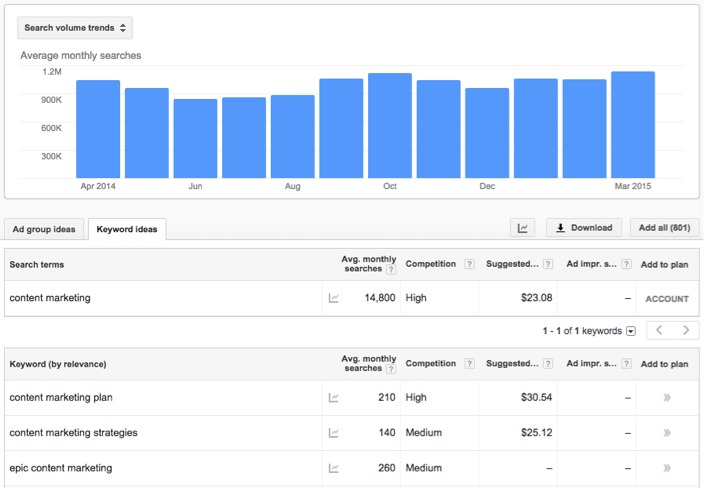Select the content marketing search term
The width and height of the screenshot is (704, 488).
50,298
